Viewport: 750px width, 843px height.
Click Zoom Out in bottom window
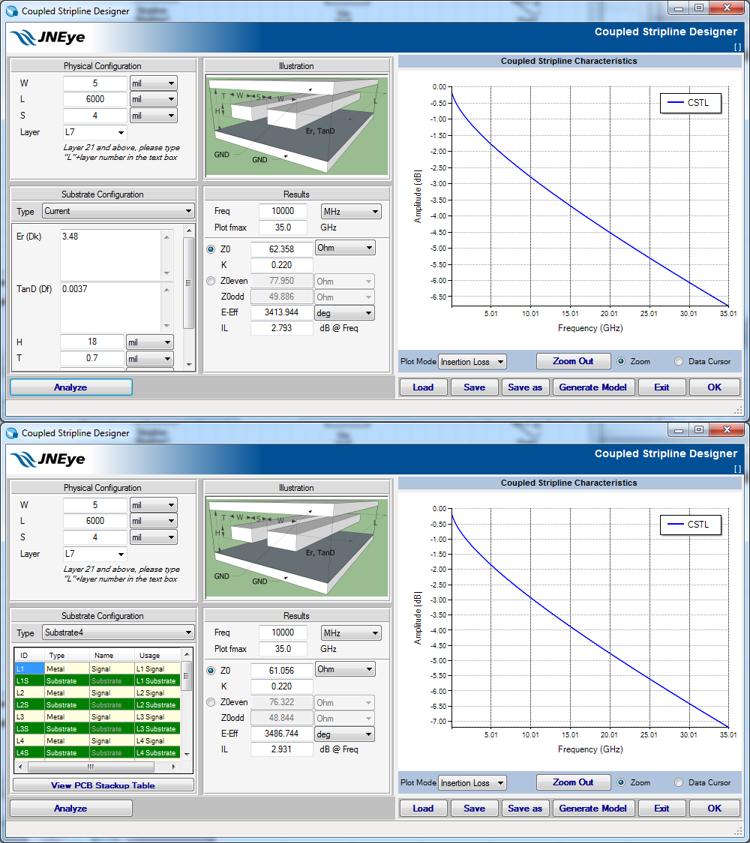(573, 783)
